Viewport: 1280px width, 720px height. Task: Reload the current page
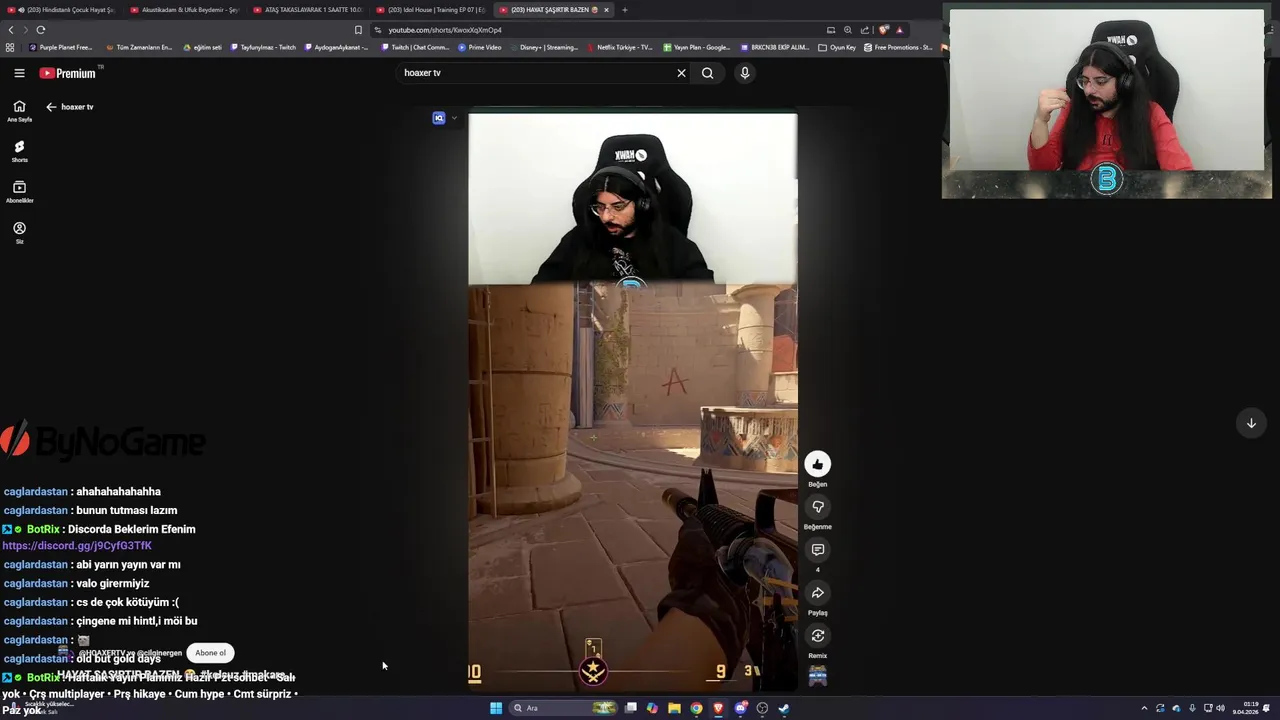point(40,30)
